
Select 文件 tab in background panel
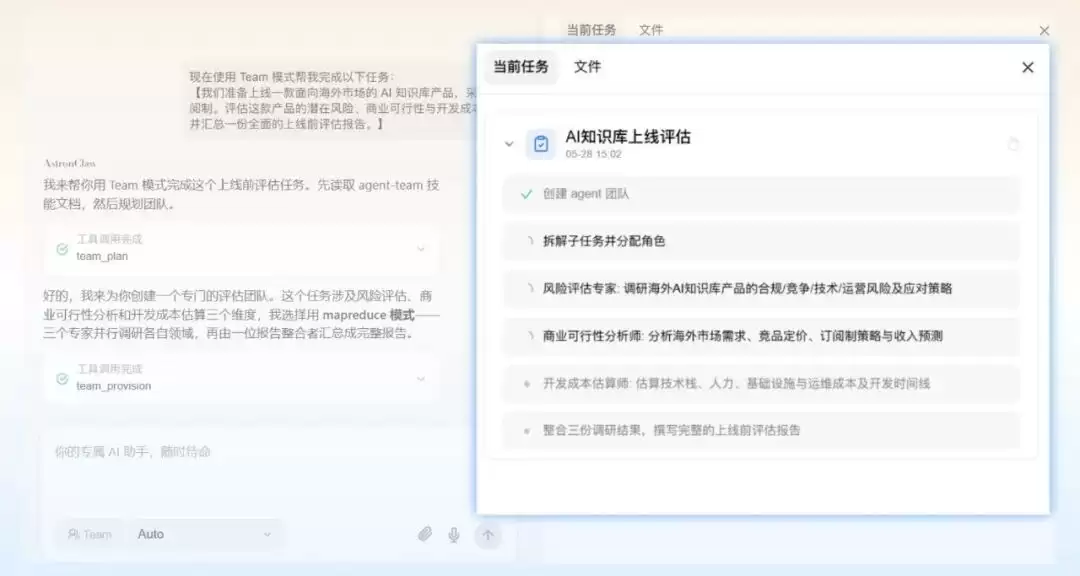(651, 30)
